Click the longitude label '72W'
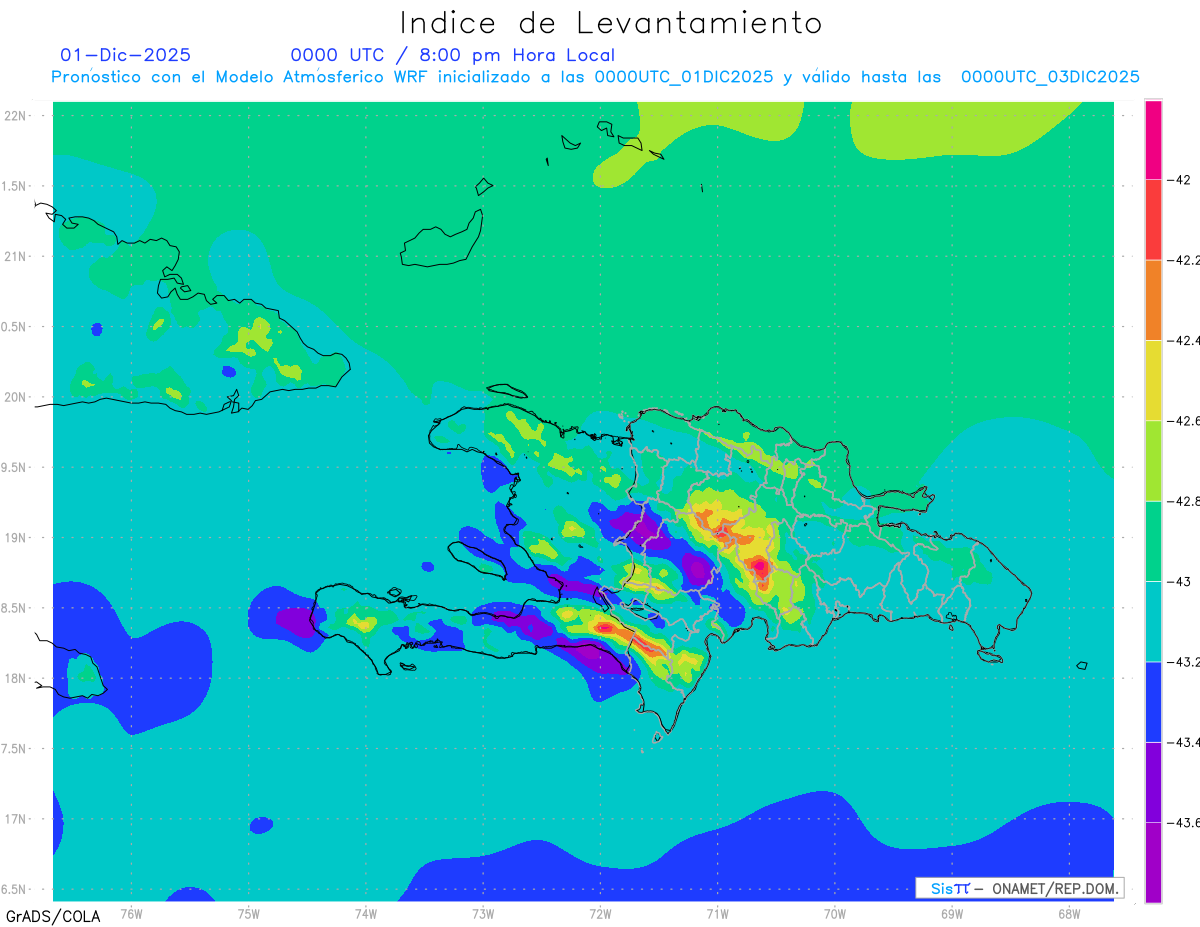Image resolution: width=1200 pixels, height=927 pixels. coord(600,913)
